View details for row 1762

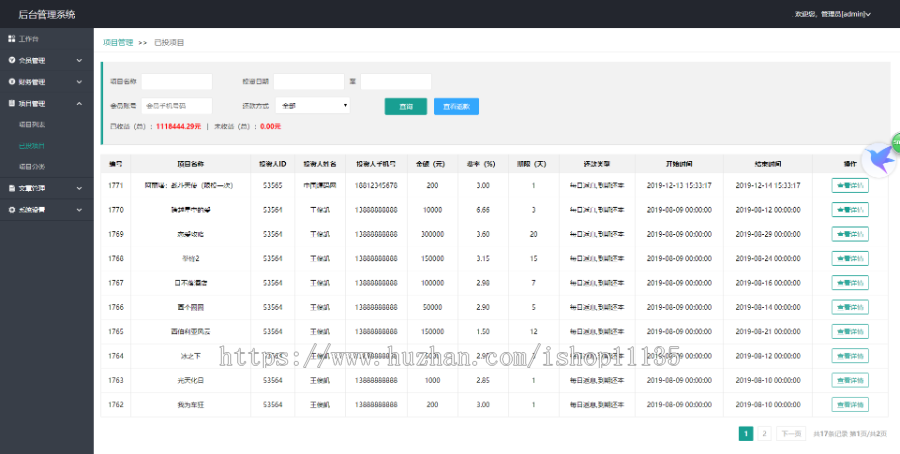[850, 405]
